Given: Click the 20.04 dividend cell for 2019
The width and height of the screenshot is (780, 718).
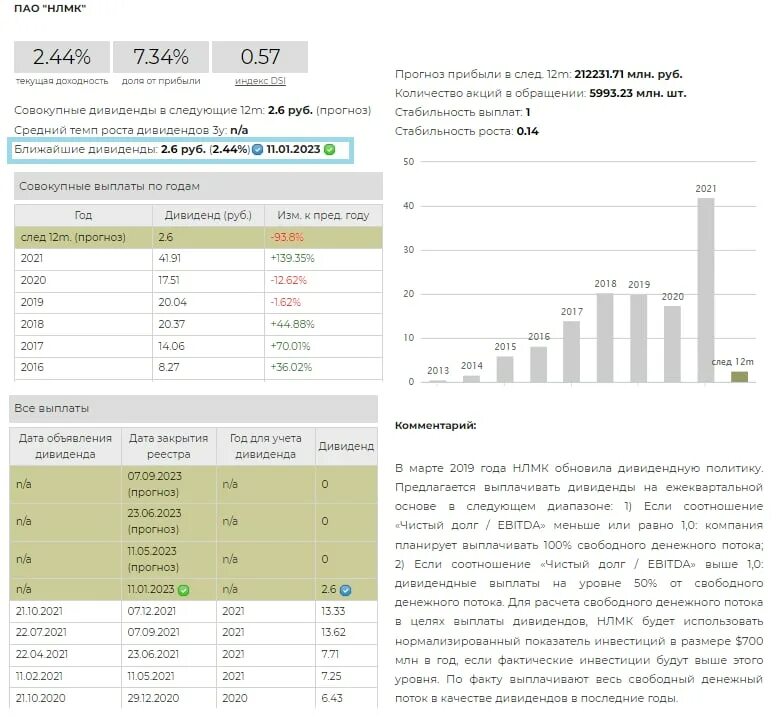Looking at the screenshot, I should pyautogui.click(x=172, y=302).
